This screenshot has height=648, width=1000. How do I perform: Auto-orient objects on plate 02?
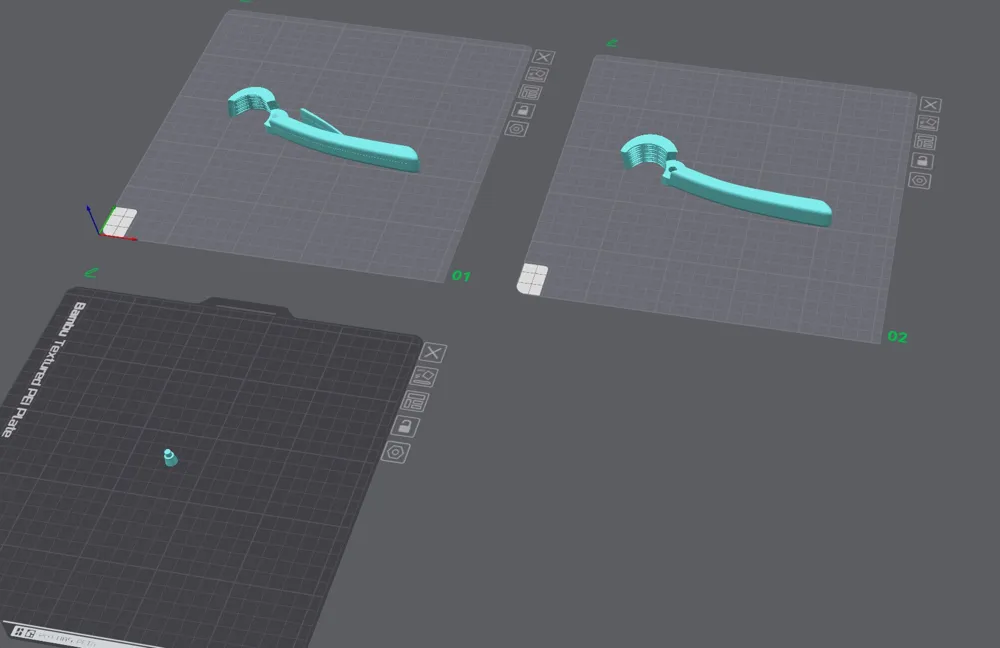click(x=928, y=122)
